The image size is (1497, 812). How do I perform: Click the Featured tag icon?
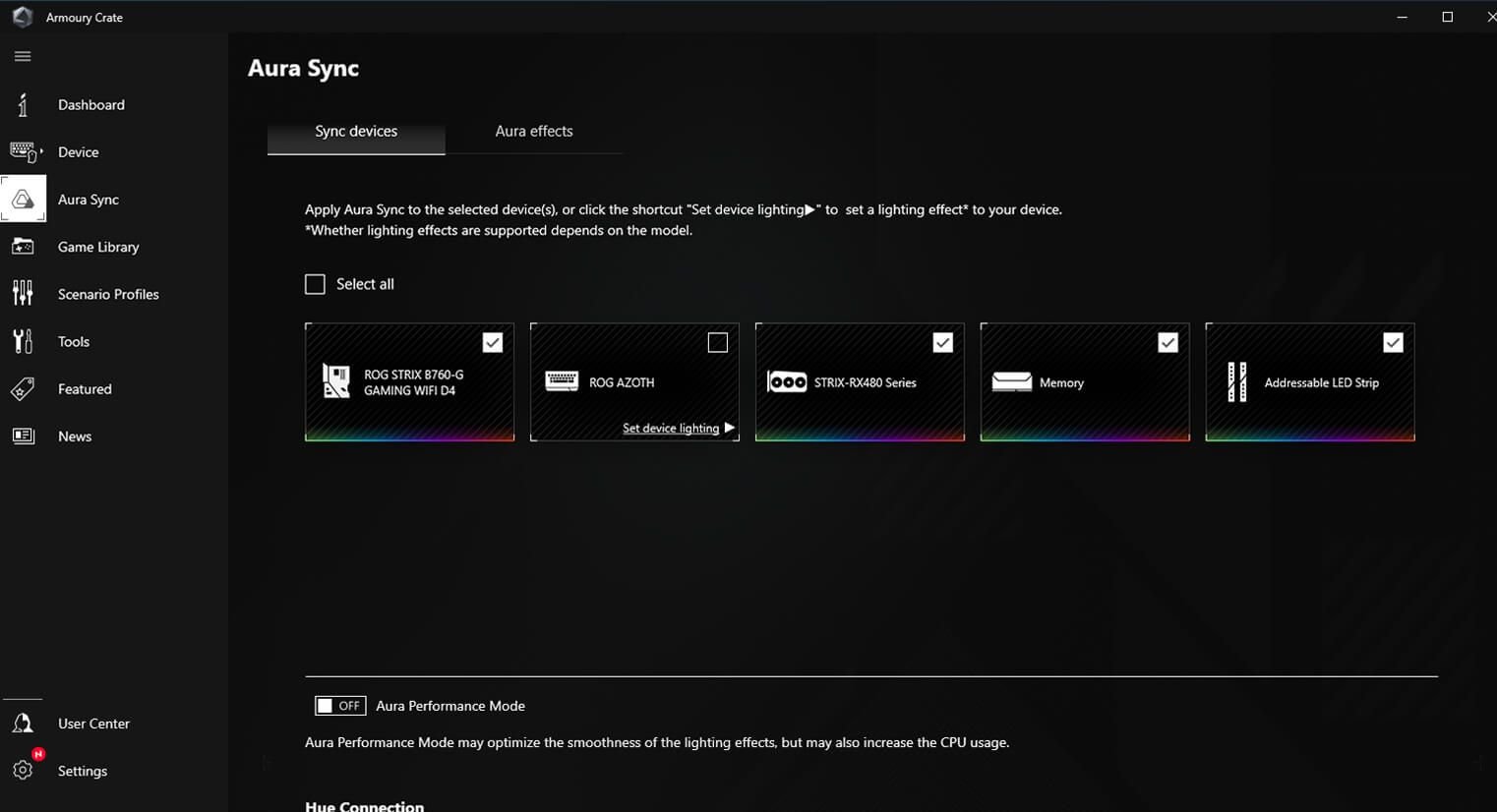(23, 389)
